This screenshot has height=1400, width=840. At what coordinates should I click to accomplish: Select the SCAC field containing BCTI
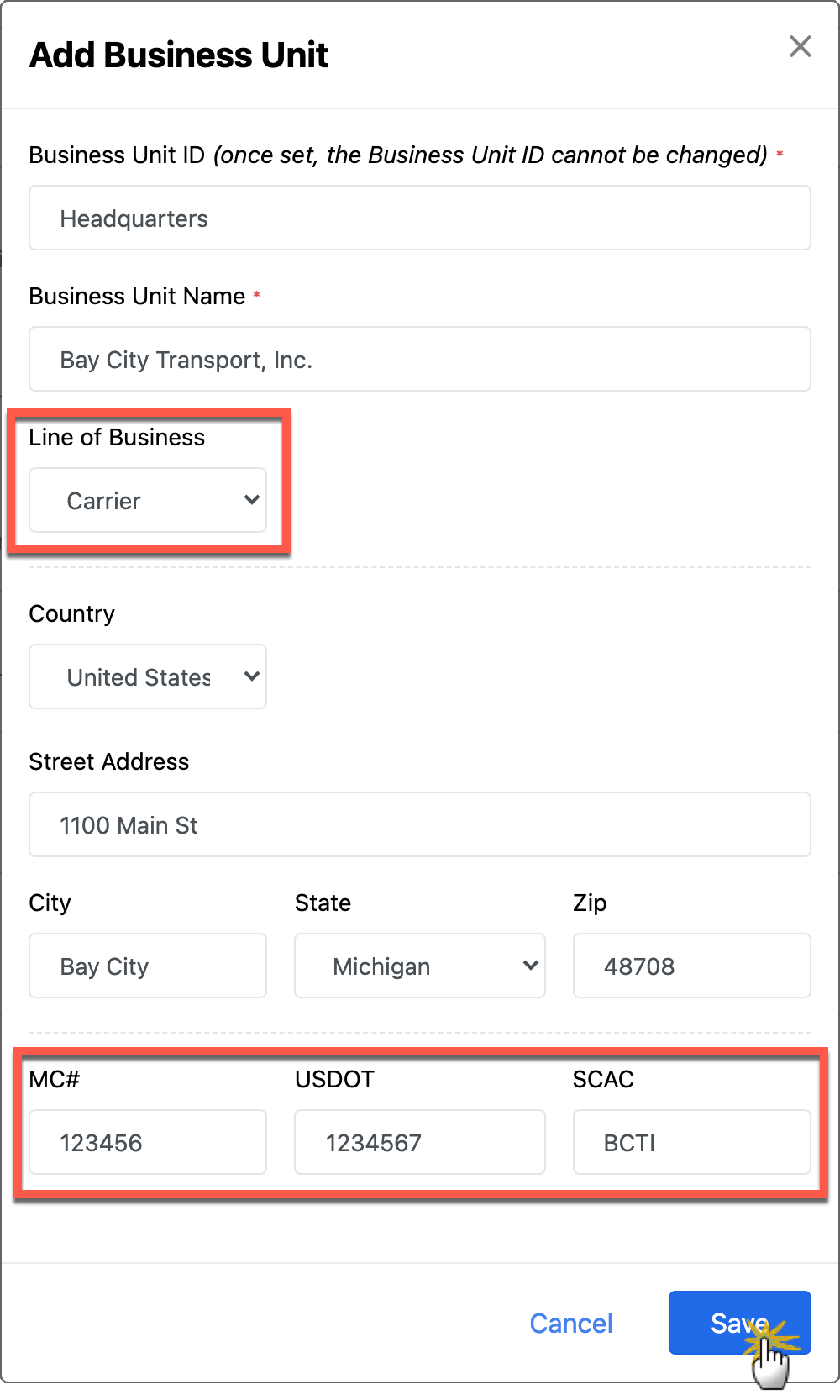point(691,1143)
